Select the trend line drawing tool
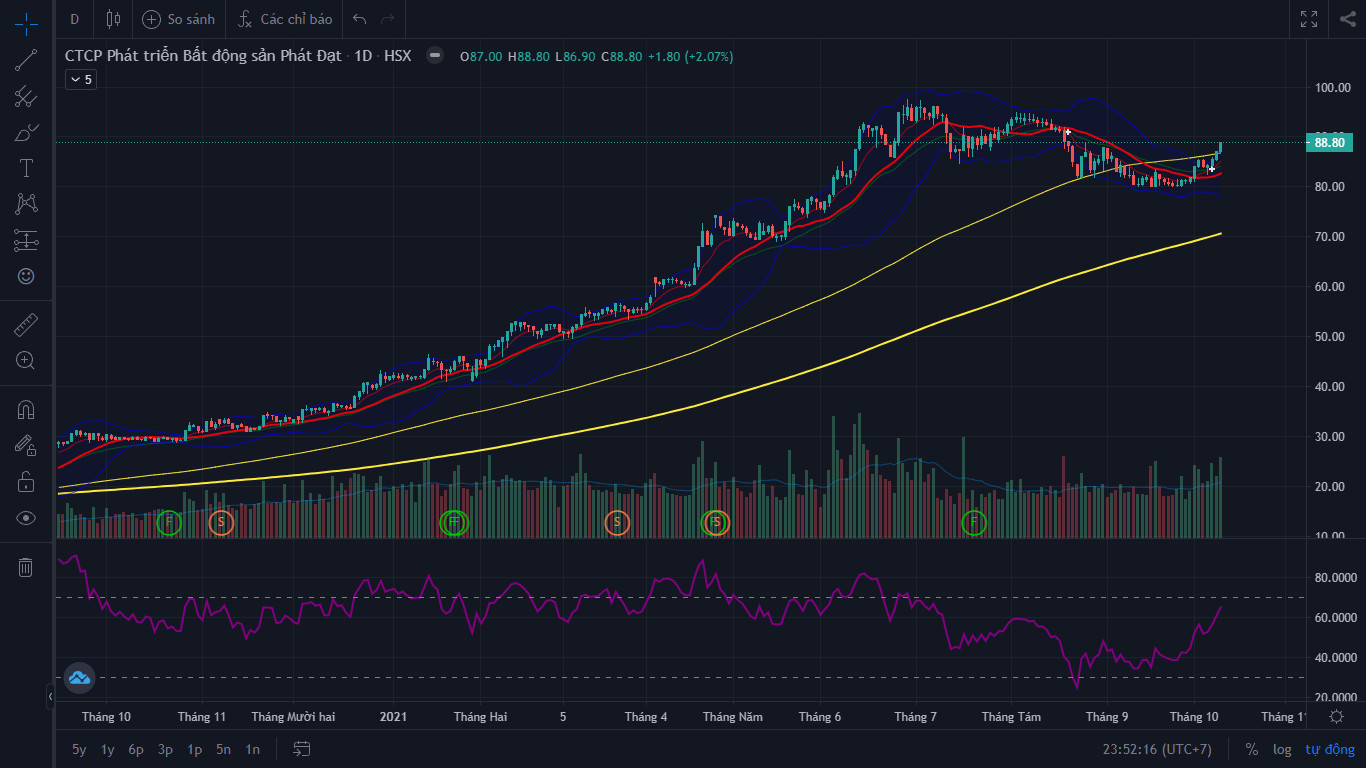1366x768 pixels. (26, 60)
